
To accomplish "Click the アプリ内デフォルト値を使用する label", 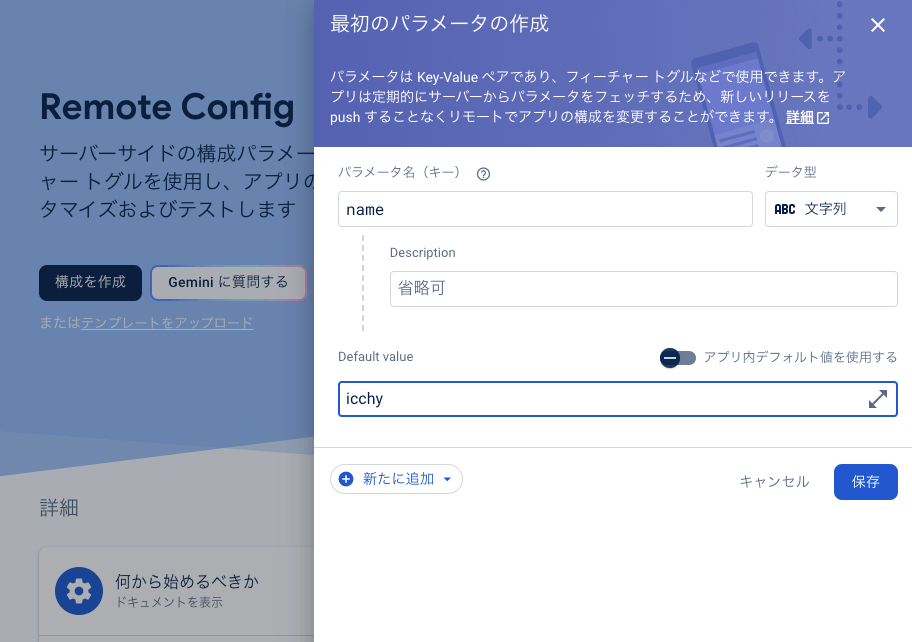I will tap(800, 357).
